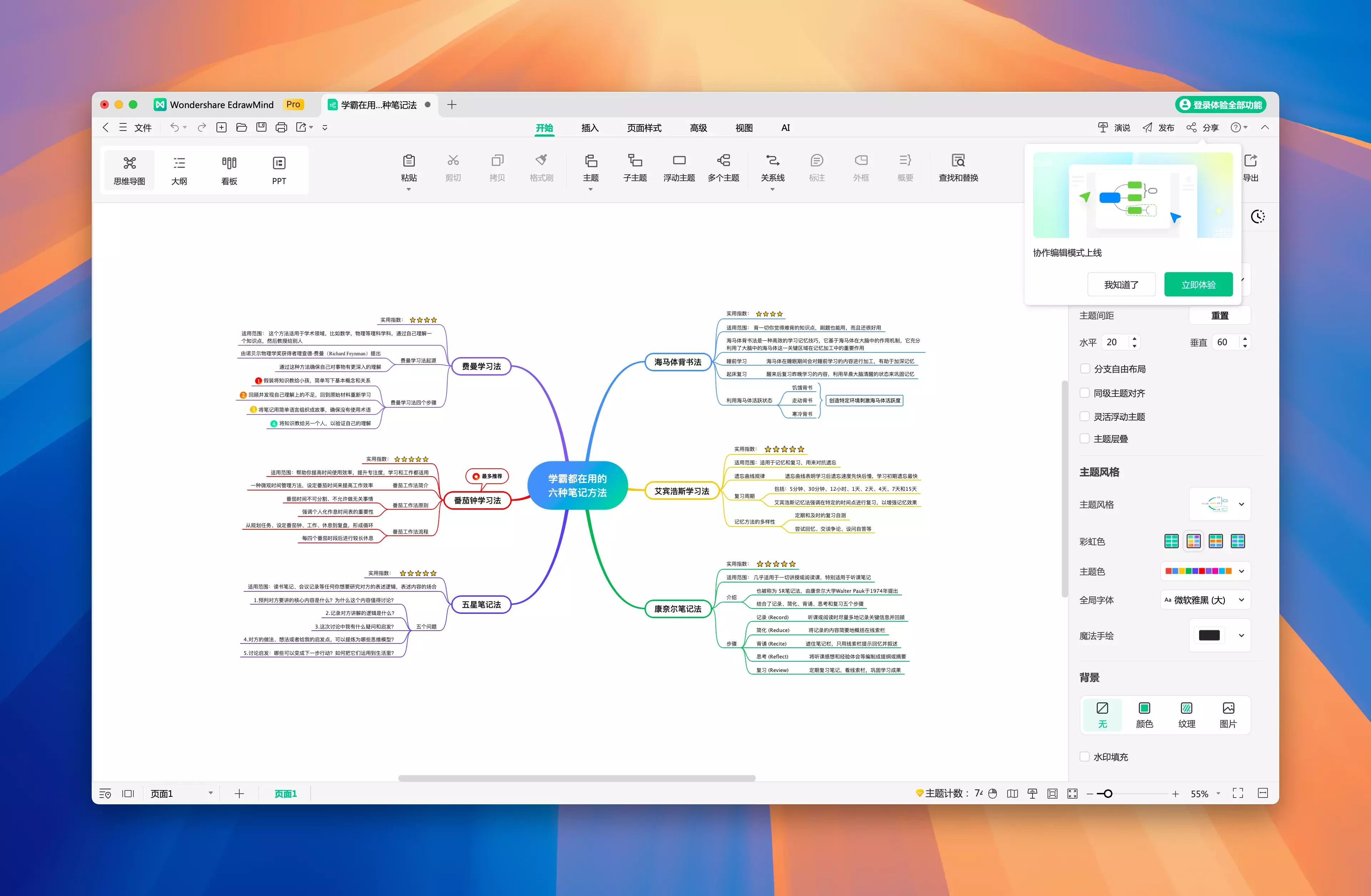The height and width of the screenshot is (896, 1371).
Task: Open the 主题风格 style dropdown
Action: click(1219, 504)
